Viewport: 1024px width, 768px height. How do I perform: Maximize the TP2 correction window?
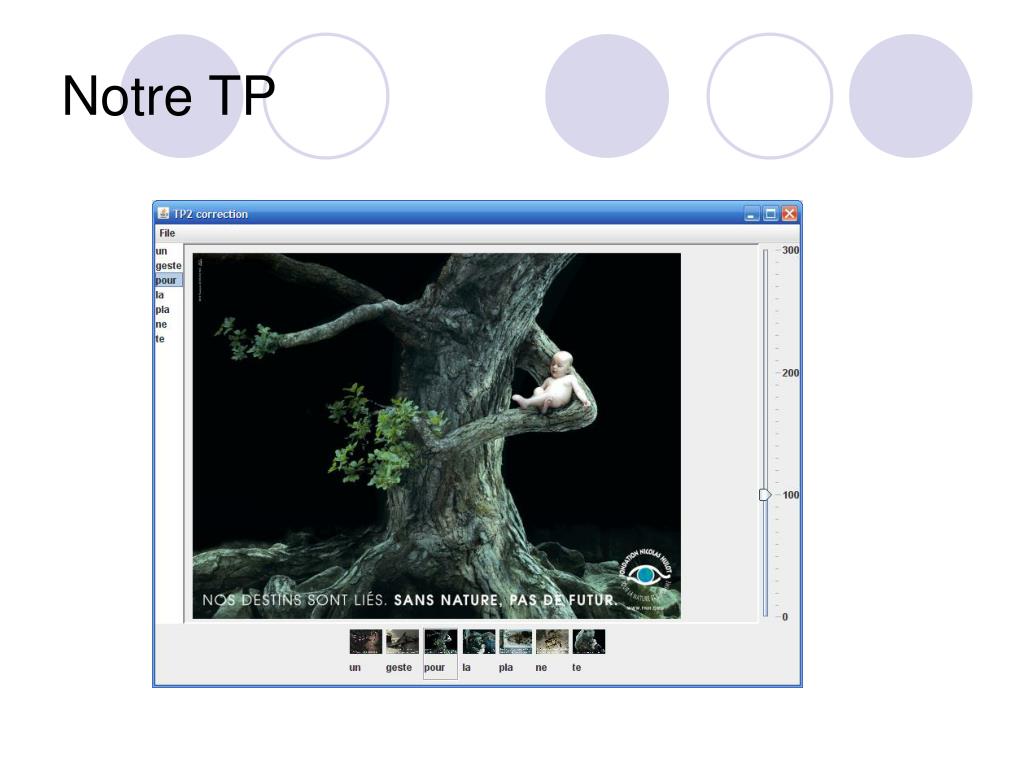[771, 214]
